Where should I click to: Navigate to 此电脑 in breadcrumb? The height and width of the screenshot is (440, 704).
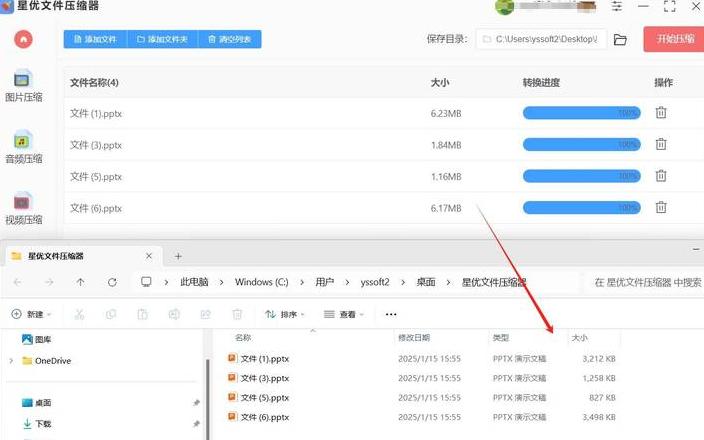coord(194,282)
